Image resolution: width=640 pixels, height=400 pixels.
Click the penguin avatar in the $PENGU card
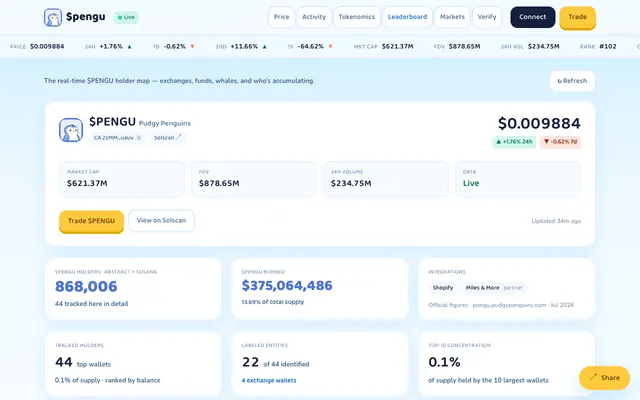(x=71, y=130)
